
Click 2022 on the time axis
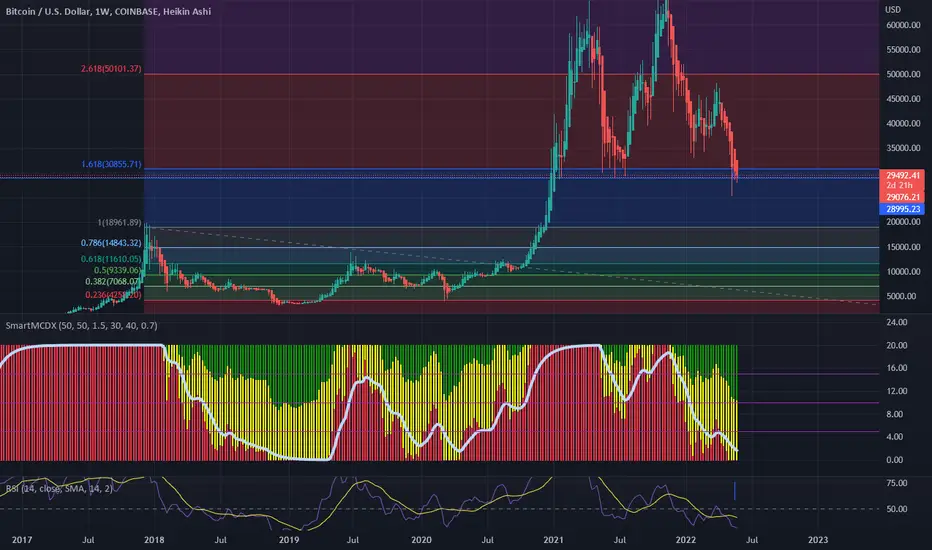686,540
